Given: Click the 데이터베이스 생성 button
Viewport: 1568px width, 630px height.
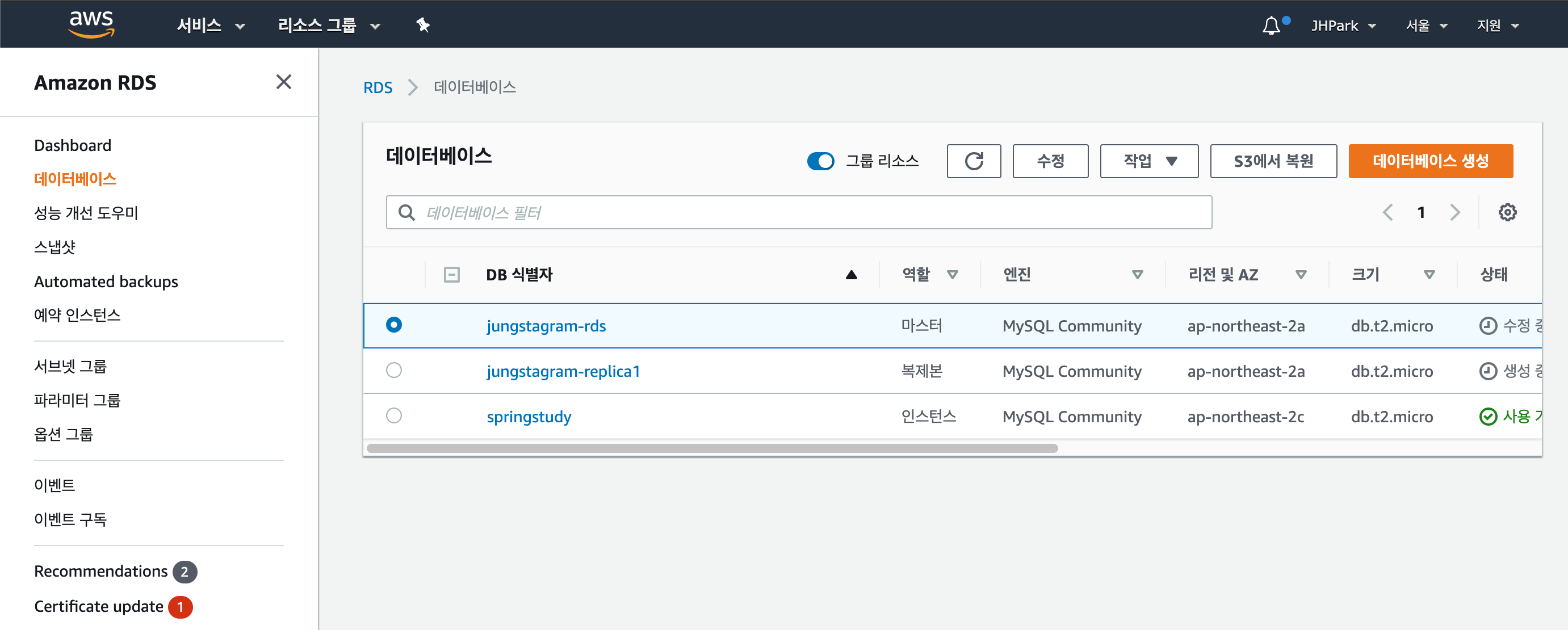Looking at the screenshot, I should pos(1431,161).
